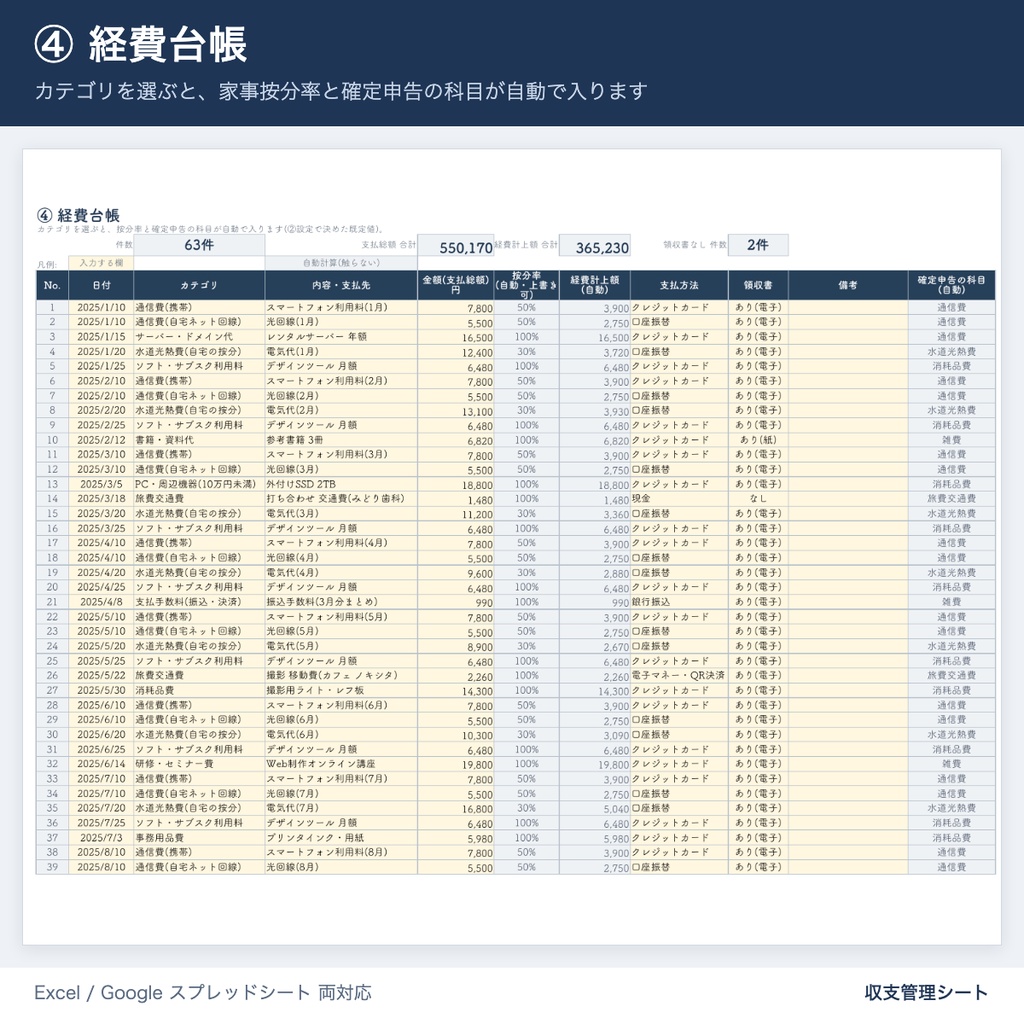The image size is (1024, 1024).
Task: Select the No. column header
Action: (52, 285)
